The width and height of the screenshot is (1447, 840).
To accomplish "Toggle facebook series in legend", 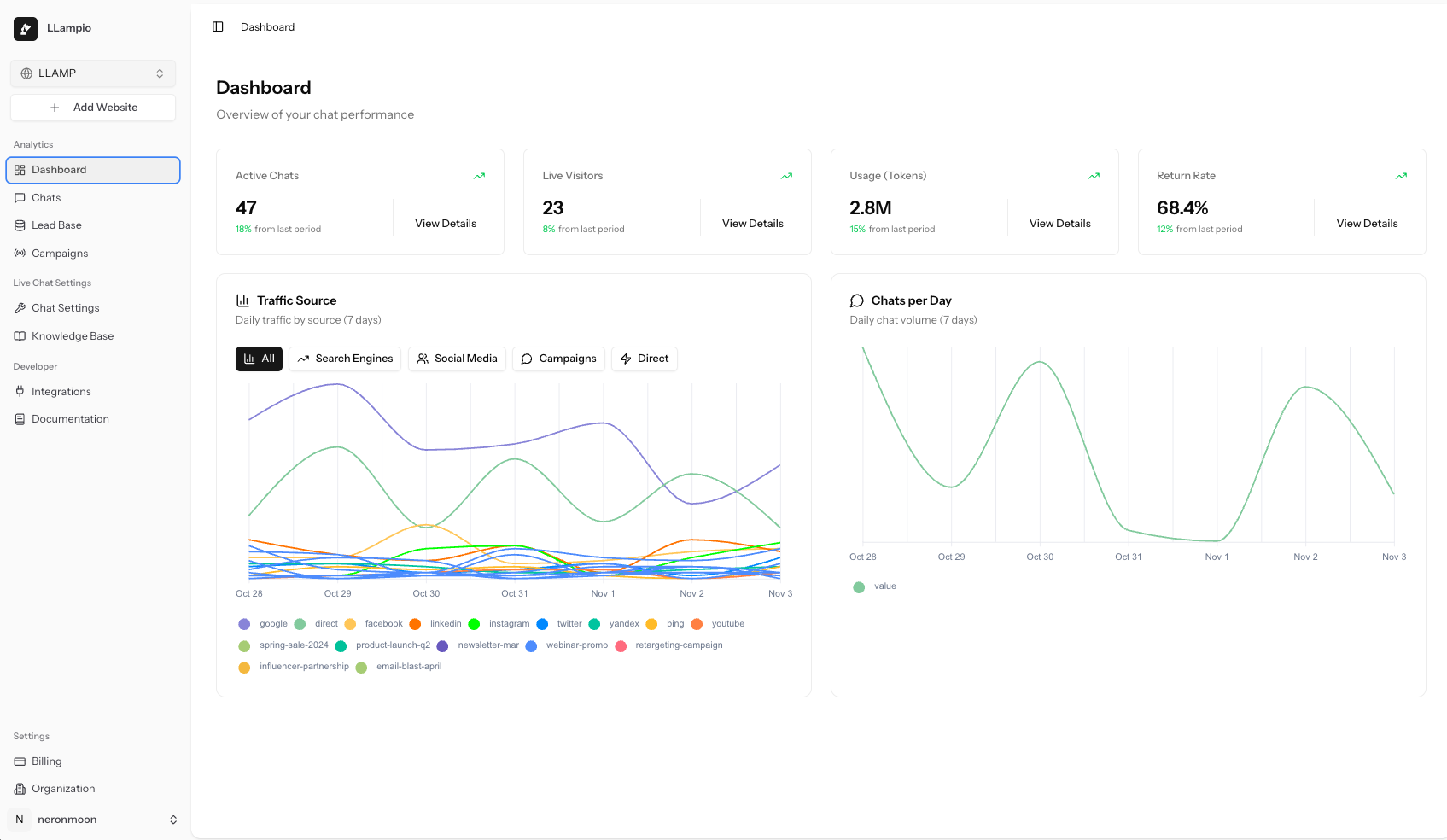I will (x=374, y=624).
